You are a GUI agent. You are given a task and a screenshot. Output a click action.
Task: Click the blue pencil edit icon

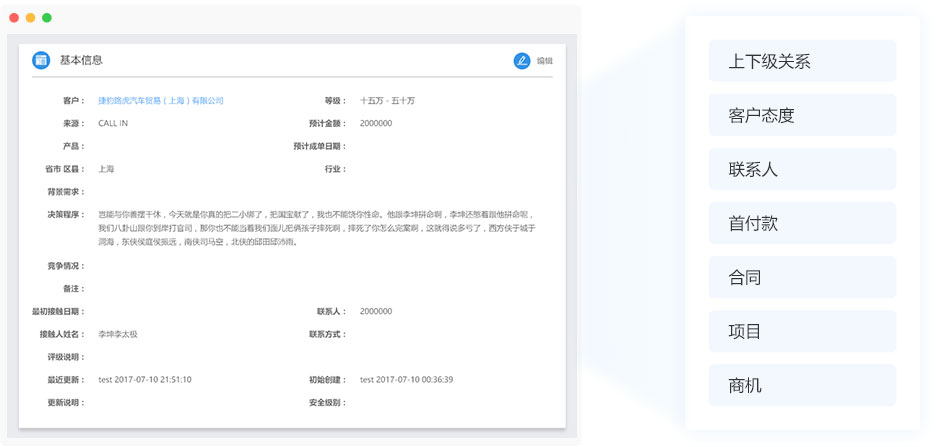[x=521, y=61]
